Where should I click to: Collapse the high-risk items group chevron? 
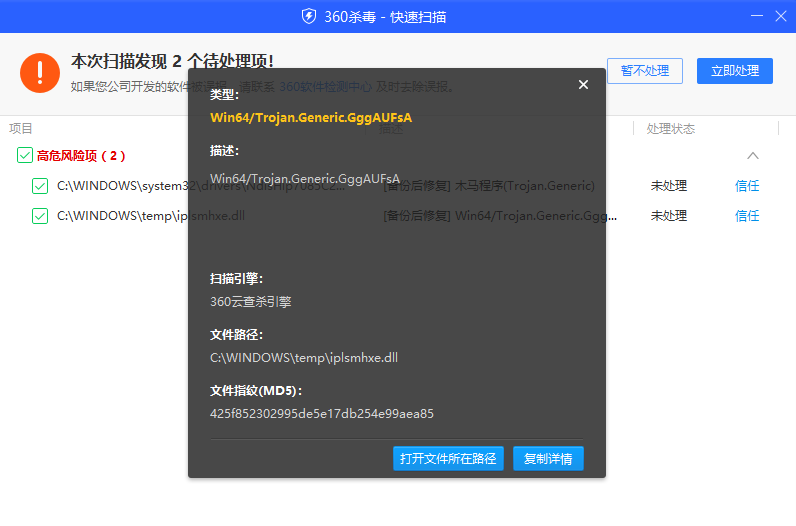tap(753, 155)
